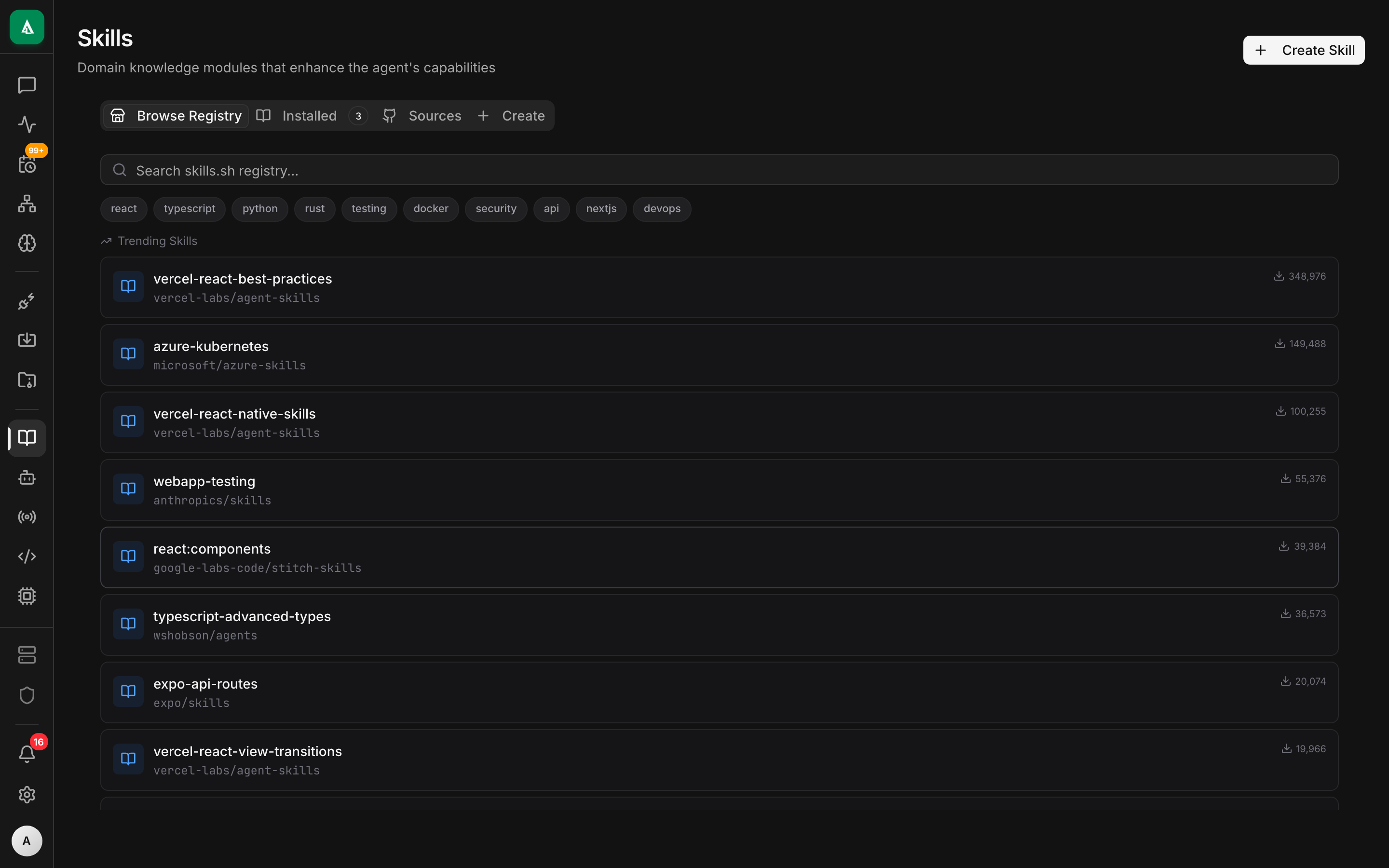Open the broadcast channels icon
The width and height of the screenshot is (1389, 868).
point(27,516)
